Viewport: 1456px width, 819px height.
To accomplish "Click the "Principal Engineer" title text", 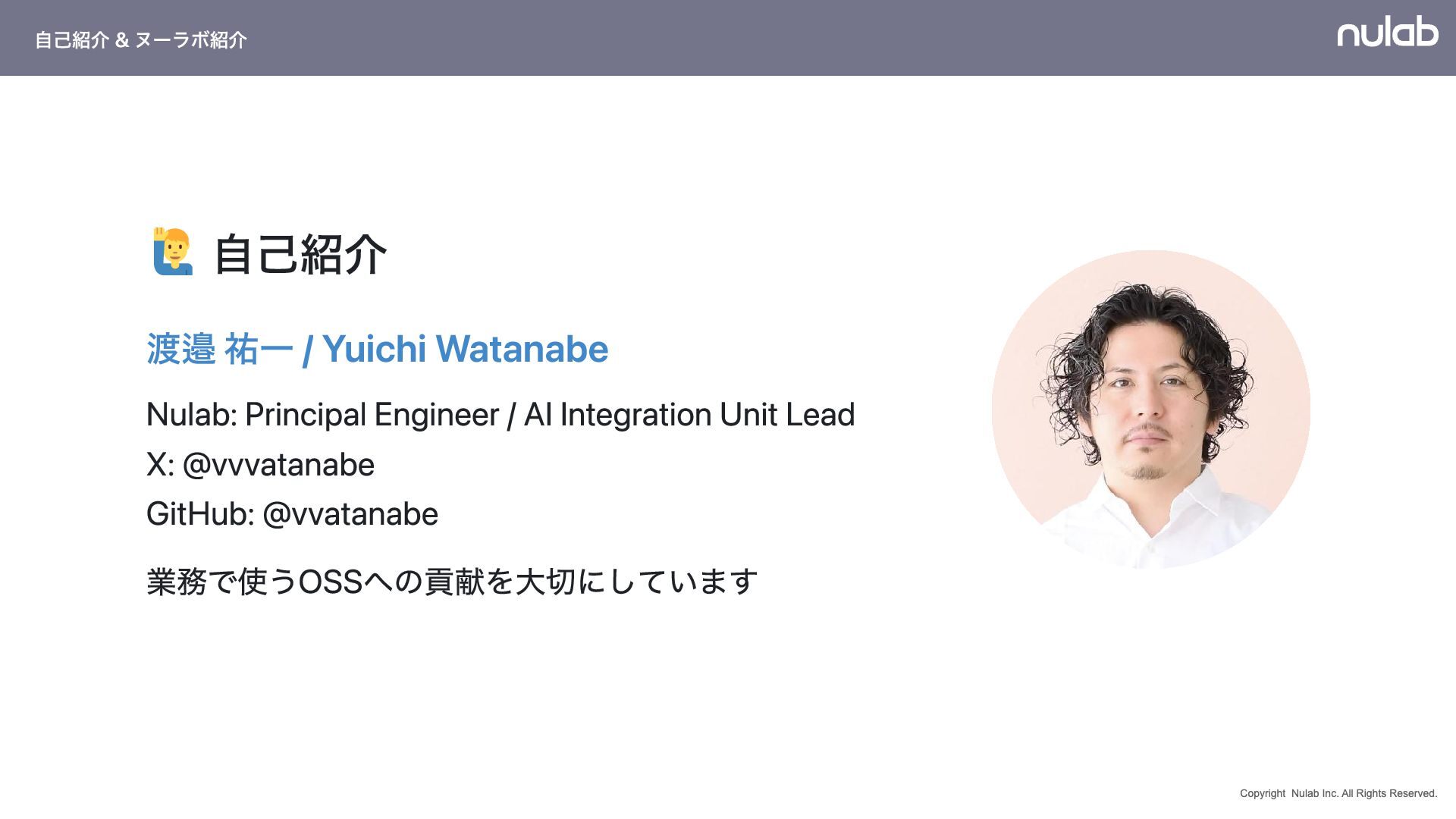I will coord(372,415).
